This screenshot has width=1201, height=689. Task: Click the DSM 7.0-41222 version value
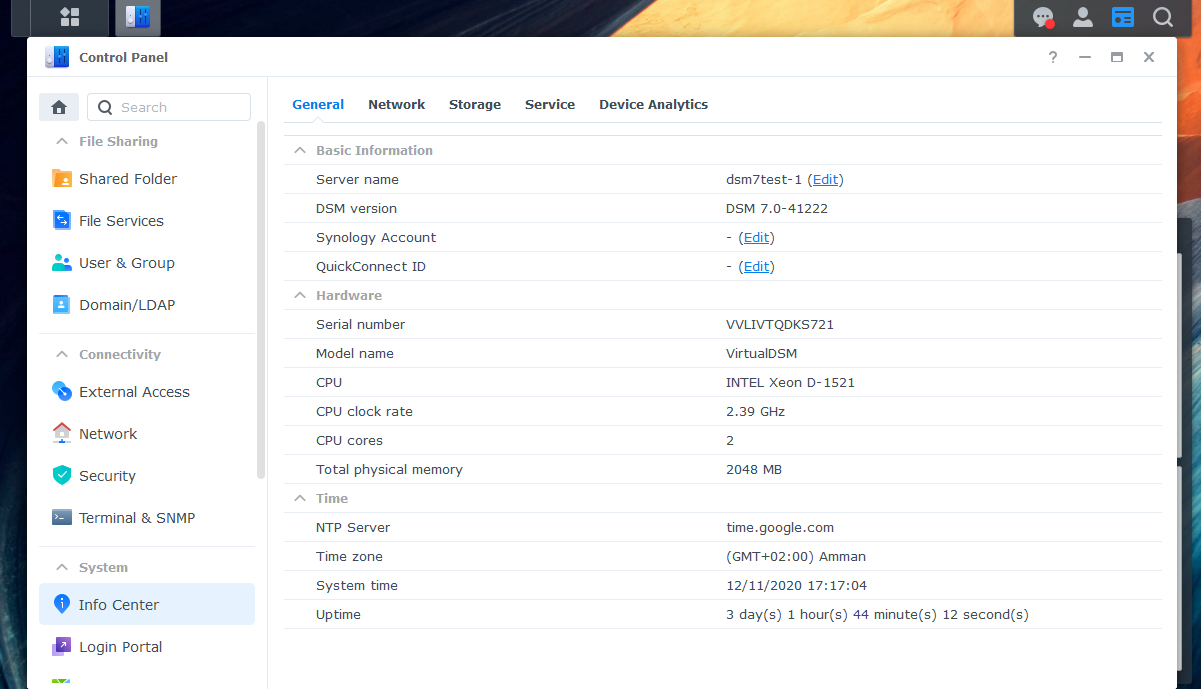click(x=777, y=208)
